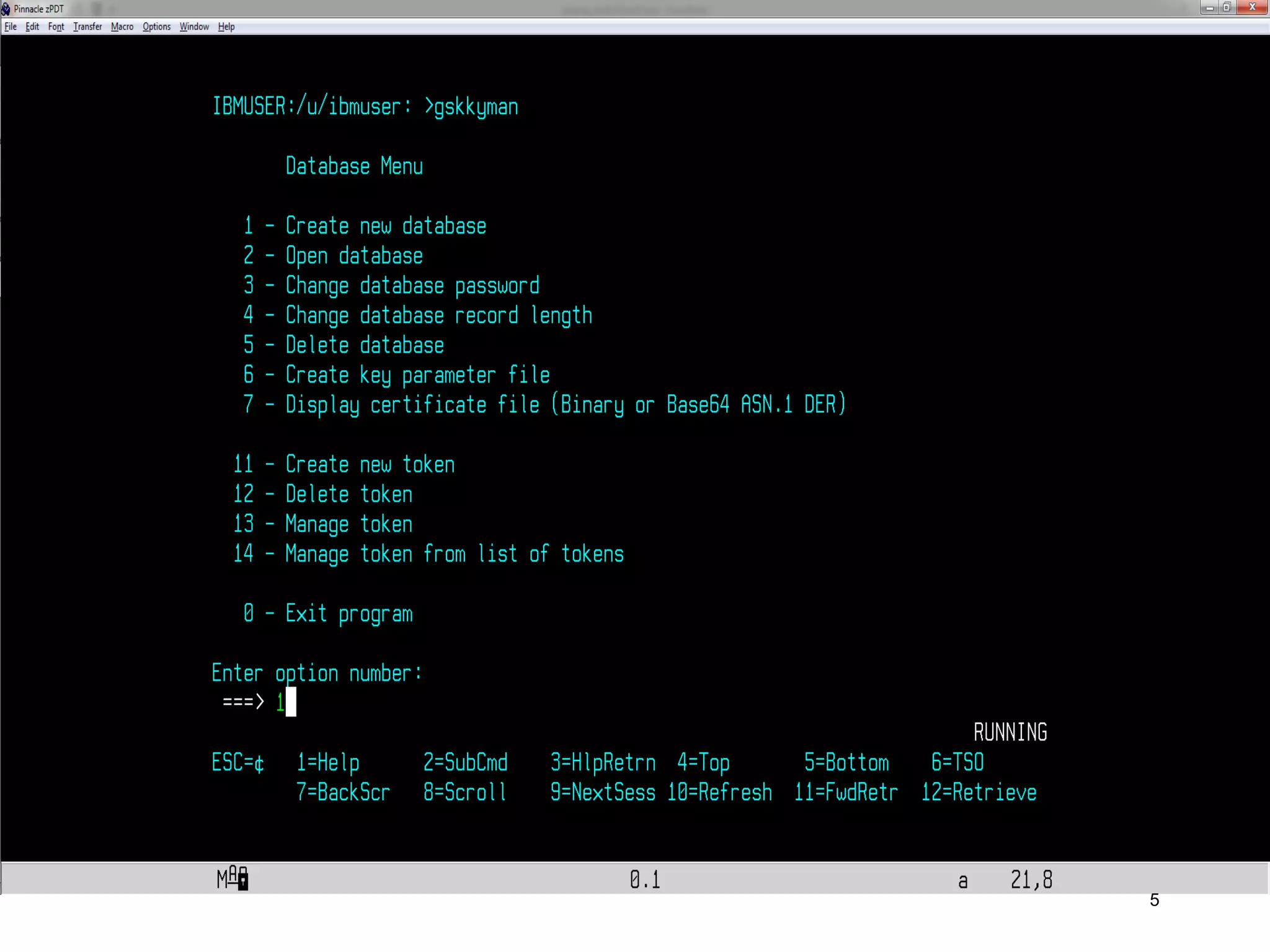The image size is (1270, 952).
Task: Click the 2=SubCmd function key label
Action: click(465, 763)
